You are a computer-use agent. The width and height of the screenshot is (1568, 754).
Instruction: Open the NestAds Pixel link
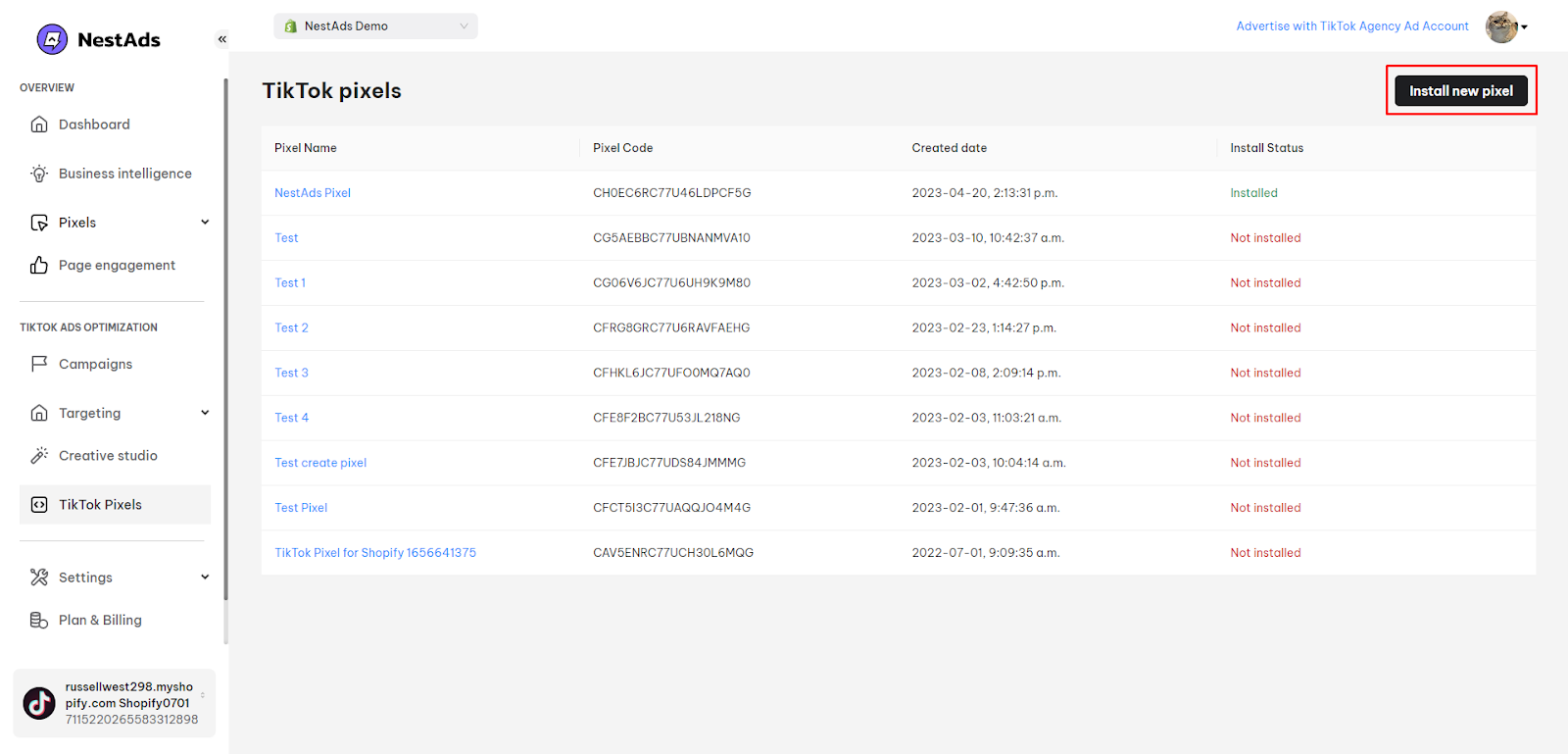[x=313, y=193]
